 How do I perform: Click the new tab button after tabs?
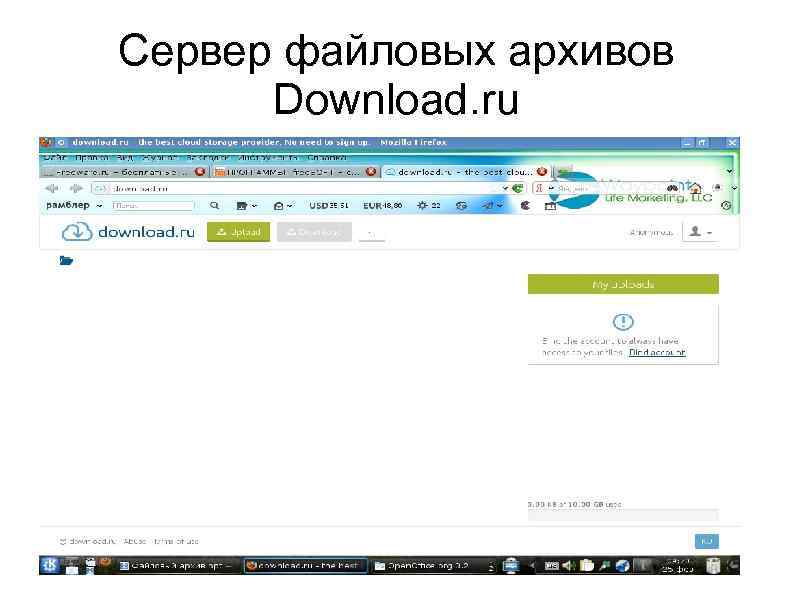coord(563,171)
